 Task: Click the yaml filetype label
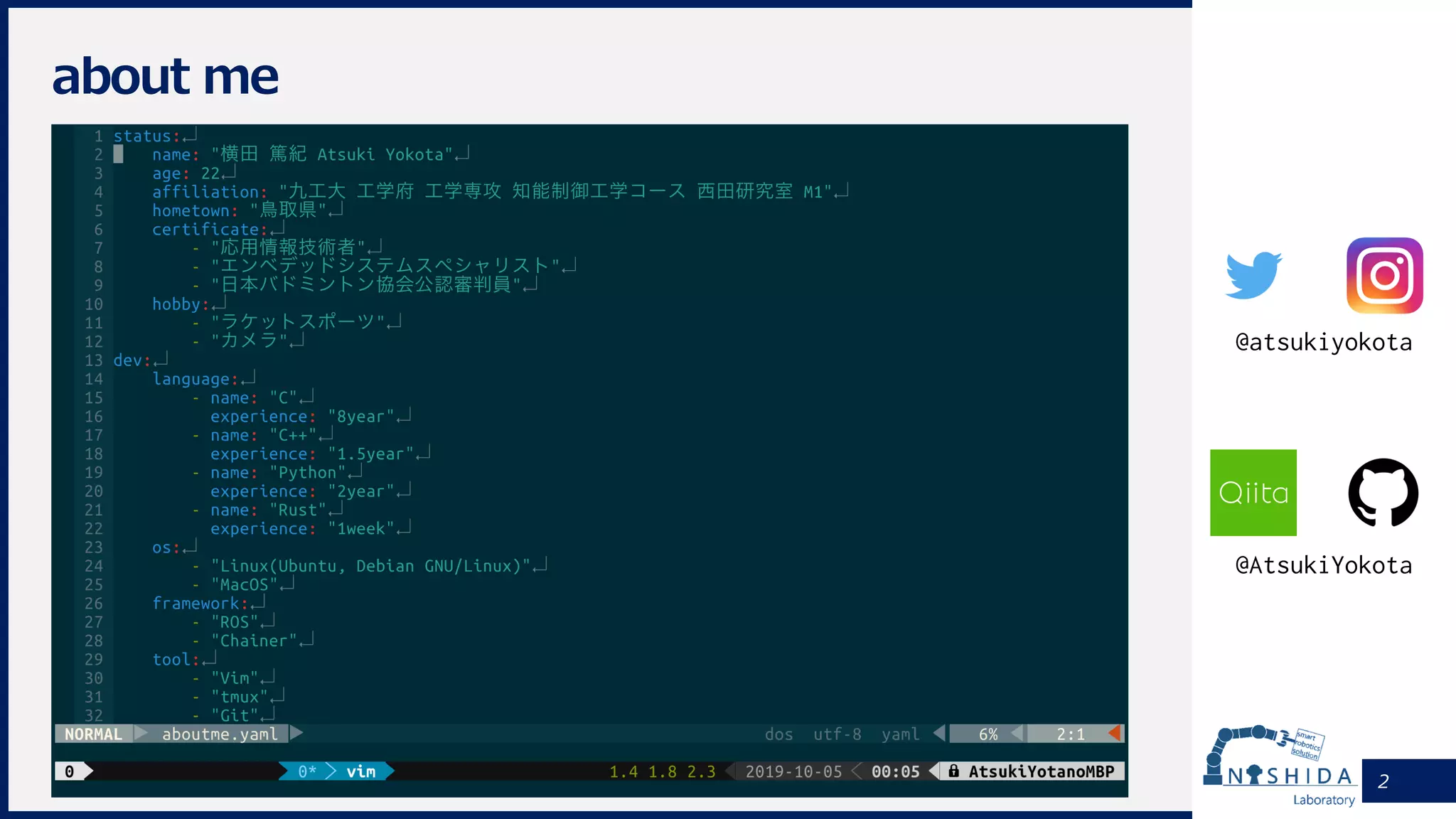click(900, 734)
